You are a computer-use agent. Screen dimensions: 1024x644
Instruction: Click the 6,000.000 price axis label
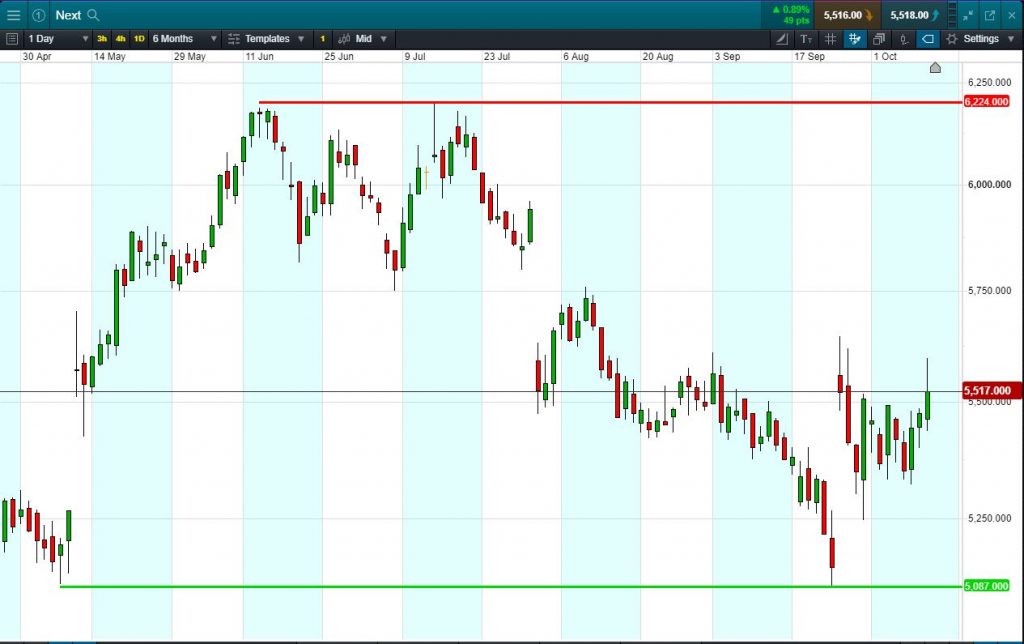coord(989,185)
